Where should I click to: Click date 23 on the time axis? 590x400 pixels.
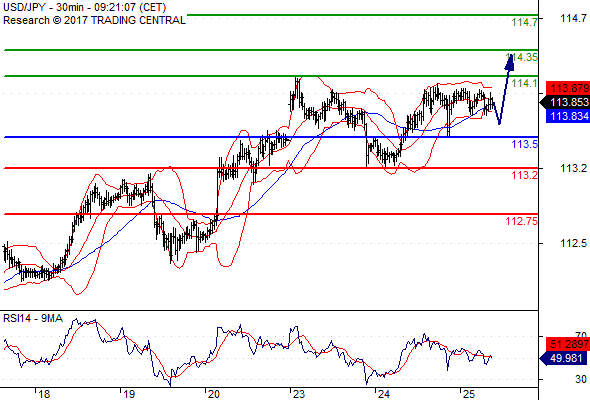click(x=299, y=394)
